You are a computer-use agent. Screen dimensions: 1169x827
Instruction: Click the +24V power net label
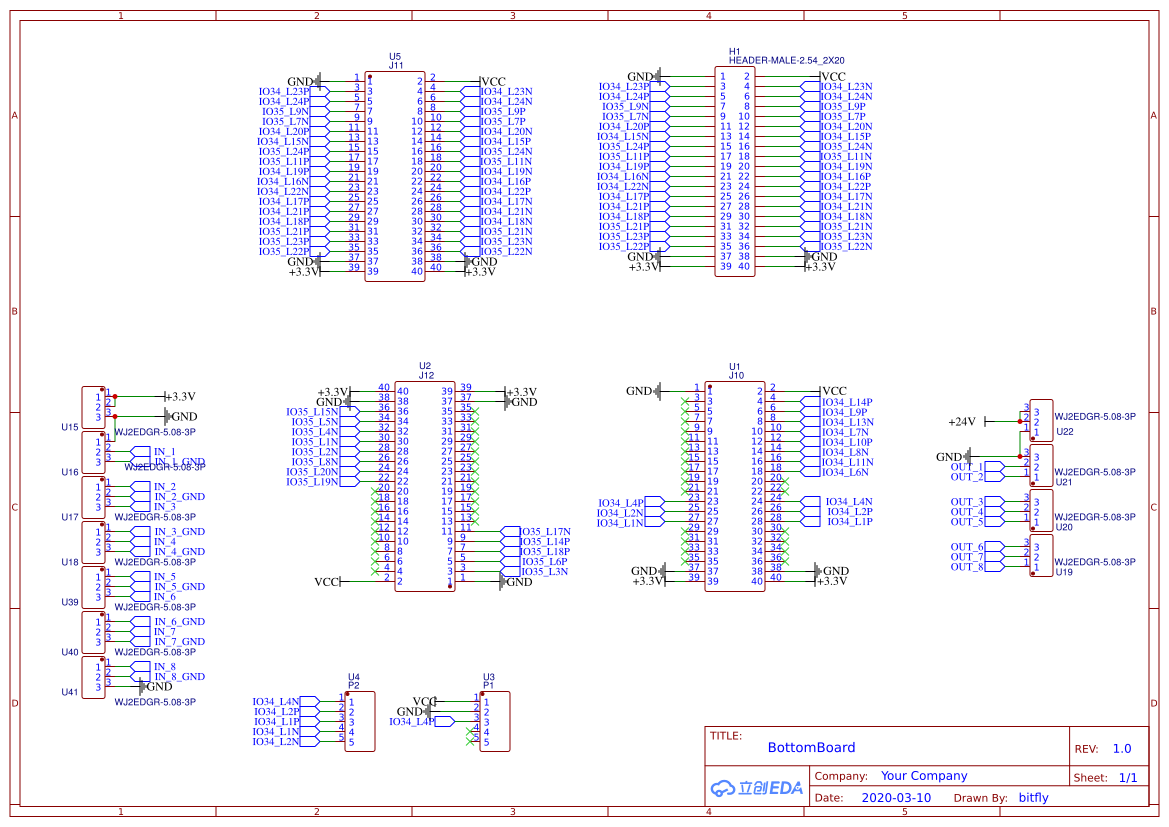pyautogui.click(x=961, y=422)
